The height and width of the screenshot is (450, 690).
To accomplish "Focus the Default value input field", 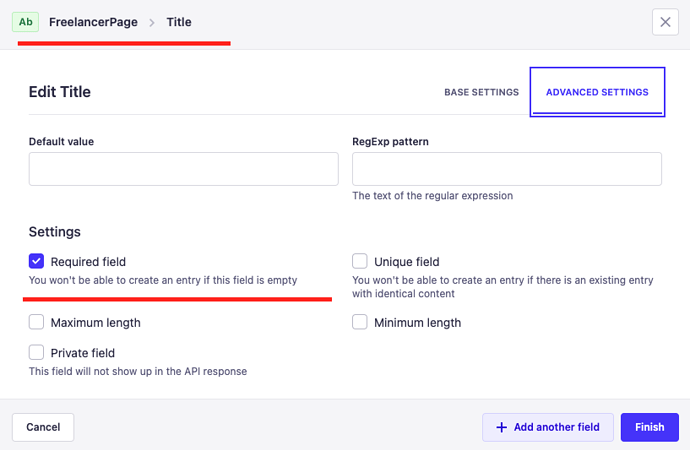I will coord(183,169).
